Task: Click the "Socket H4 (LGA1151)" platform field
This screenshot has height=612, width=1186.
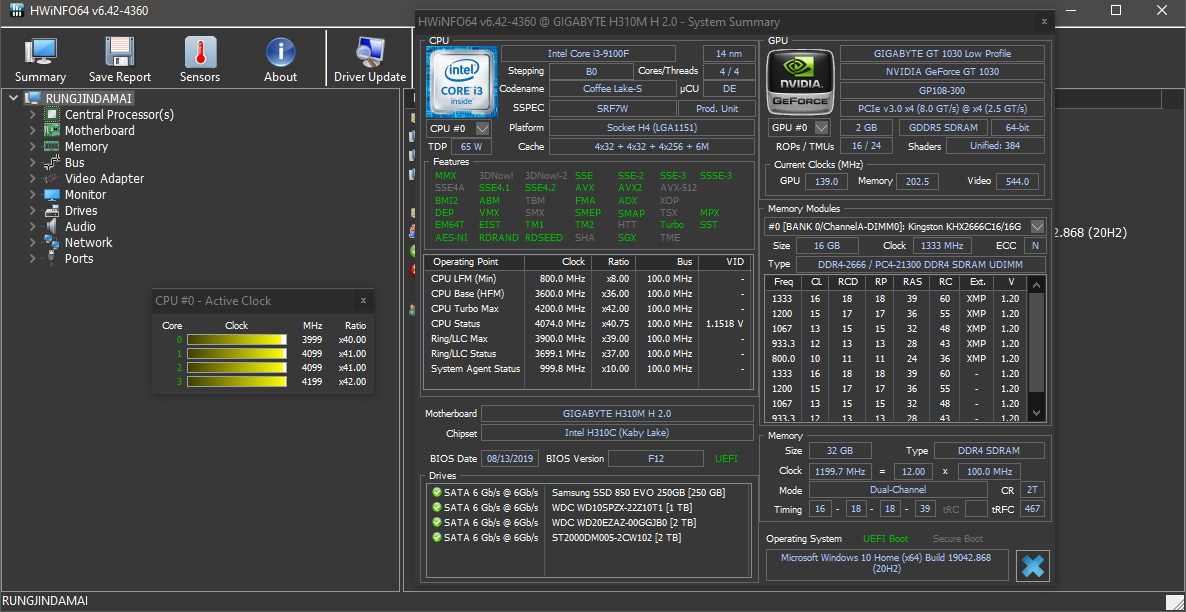Action: click(652, 127)
